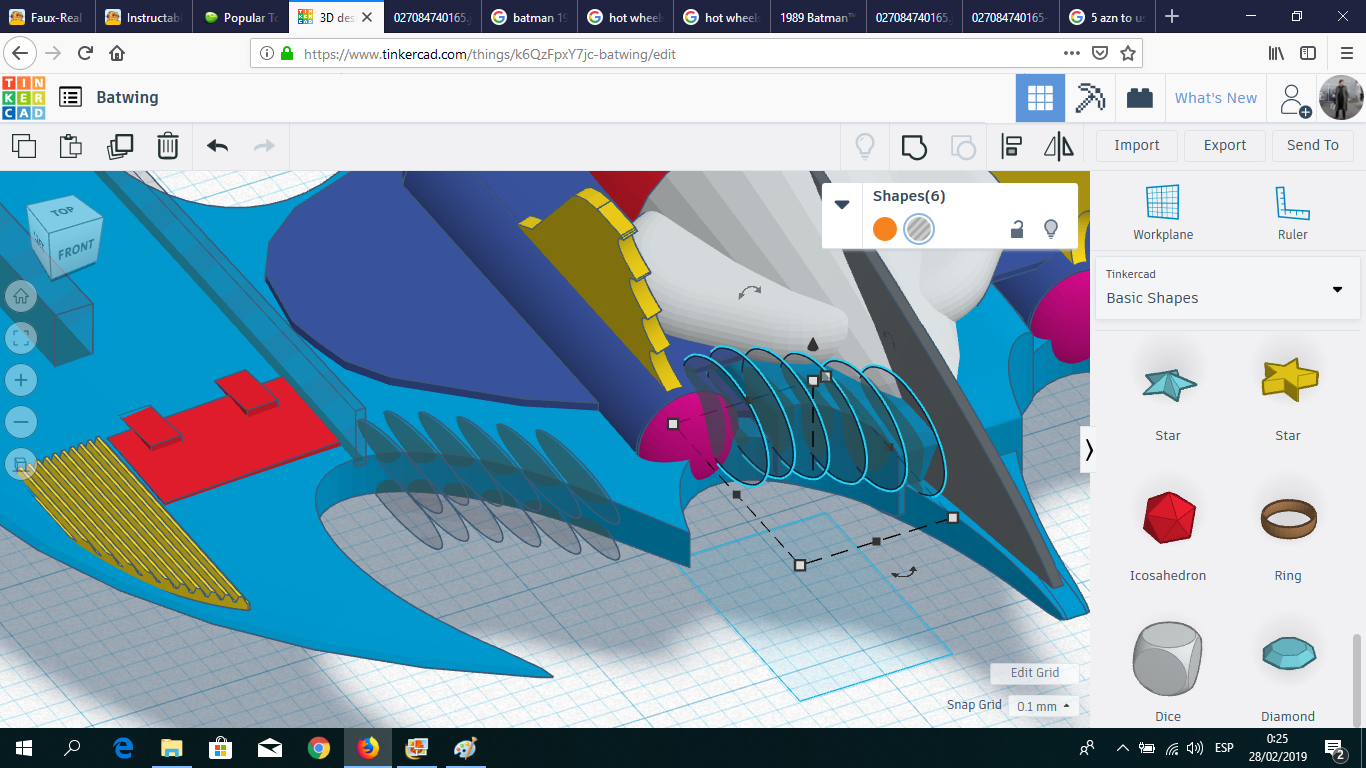The image size is (1366, 768).
Task: Open the Windows Start menu
Action: click(24, 748)
